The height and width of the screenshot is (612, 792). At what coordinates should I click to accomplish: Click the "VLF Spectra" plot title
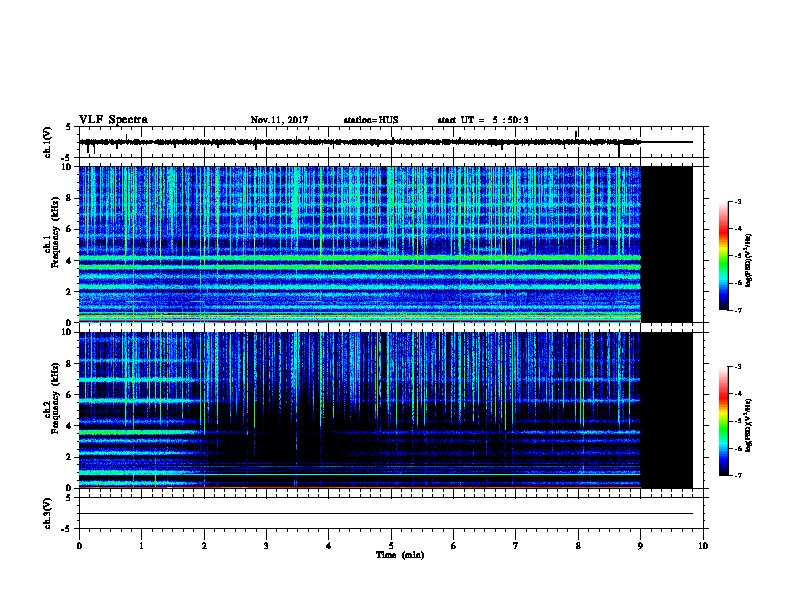point(113,120)
